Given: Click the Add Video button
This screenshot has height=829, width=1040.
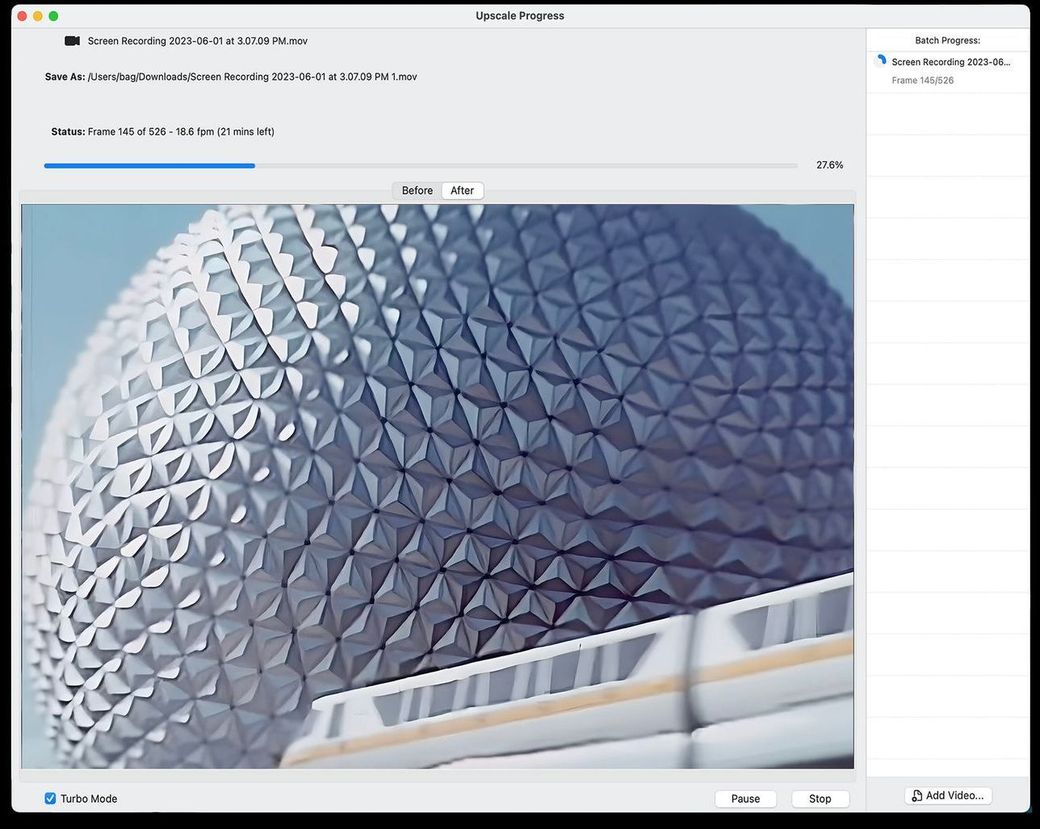Looking at the screenshot, I should [948, 795].
